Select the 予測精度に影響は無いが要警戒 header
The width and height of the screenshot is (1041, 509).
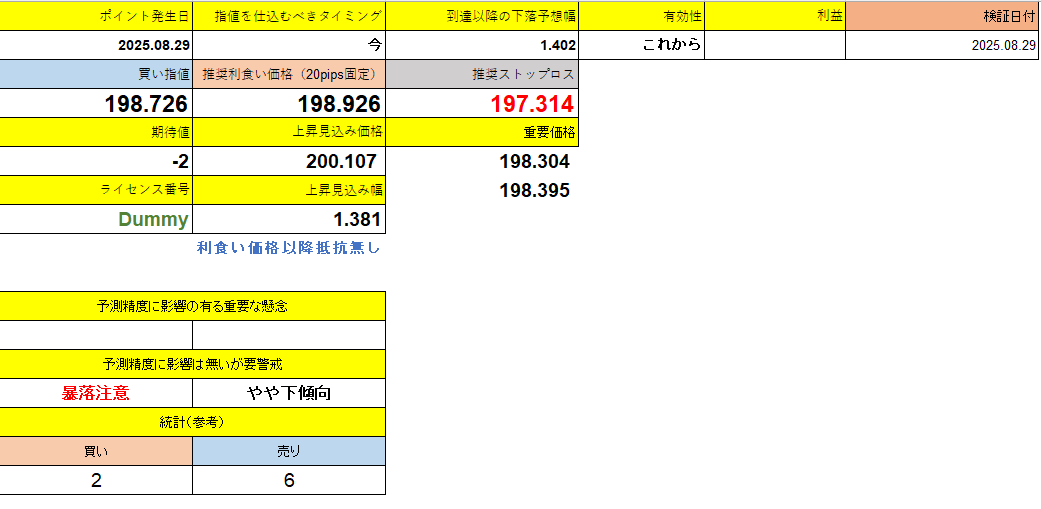coord(193,364)
